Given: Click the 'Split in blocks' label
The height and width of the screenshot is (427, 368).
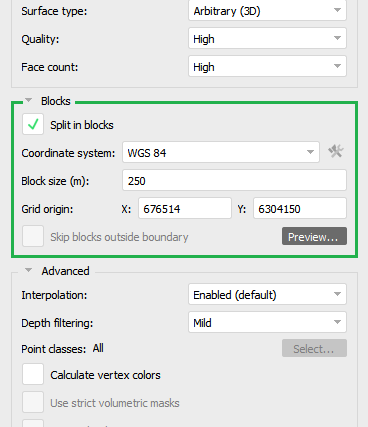Looking at the screenshot, I should [82, 125].
